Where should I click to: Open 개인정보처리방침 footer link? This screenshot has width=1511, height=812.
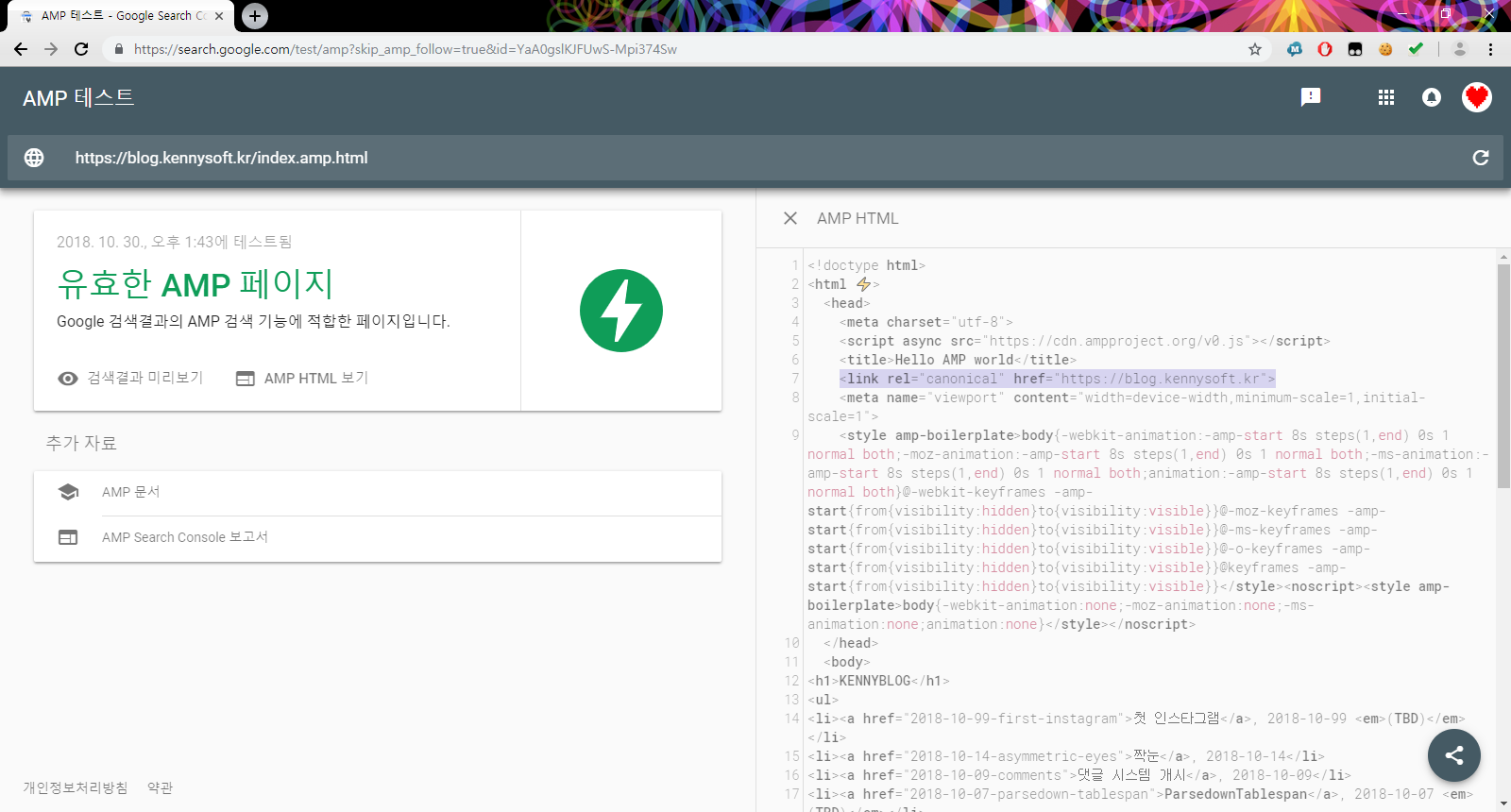click(x=76, y=787)
